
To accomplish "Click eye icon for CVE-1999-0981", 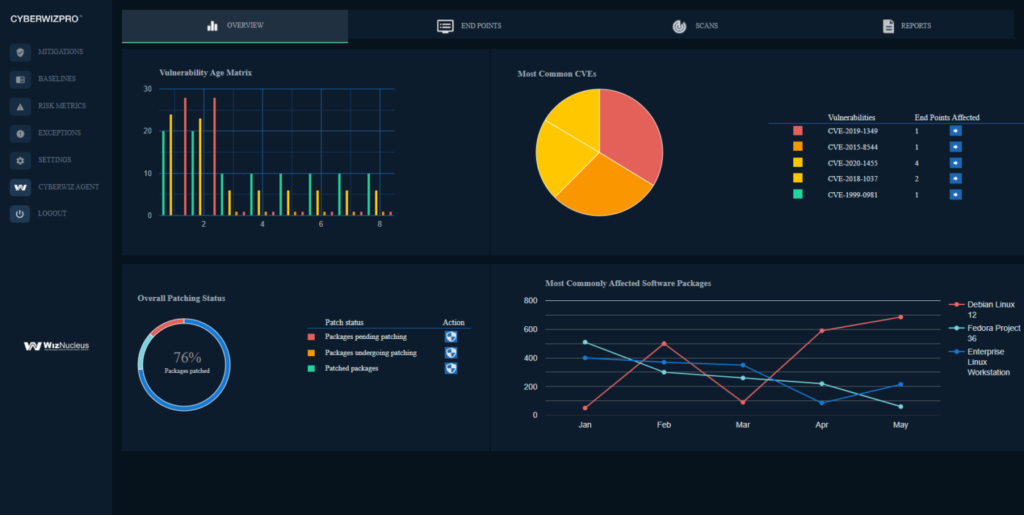I will coord(955,194).
